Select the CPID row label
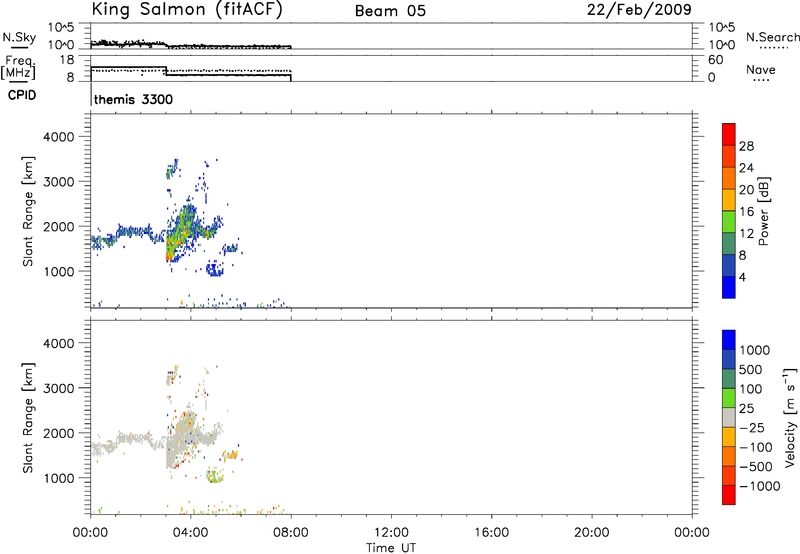The height and width of the screenshot is (554, 800). click(x=22, y=95)
